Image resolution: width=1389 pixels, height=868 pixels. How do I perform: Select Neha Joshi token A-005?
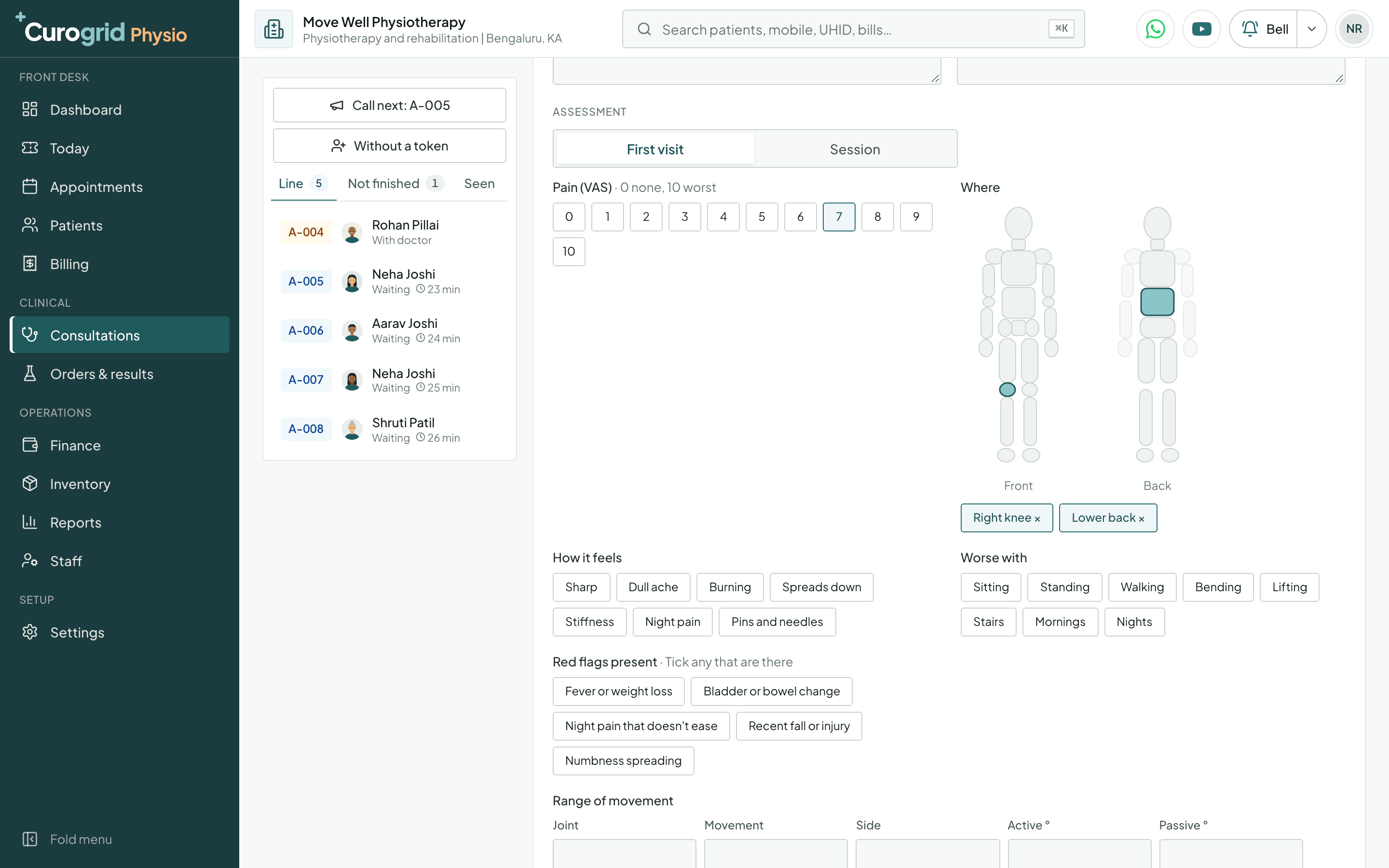point(389,281)
